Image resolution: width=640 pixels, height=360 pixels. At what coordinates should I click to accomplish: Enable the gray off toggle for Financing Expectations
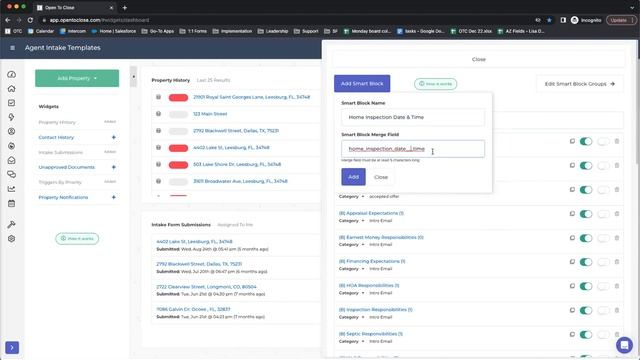pos(603,262)
